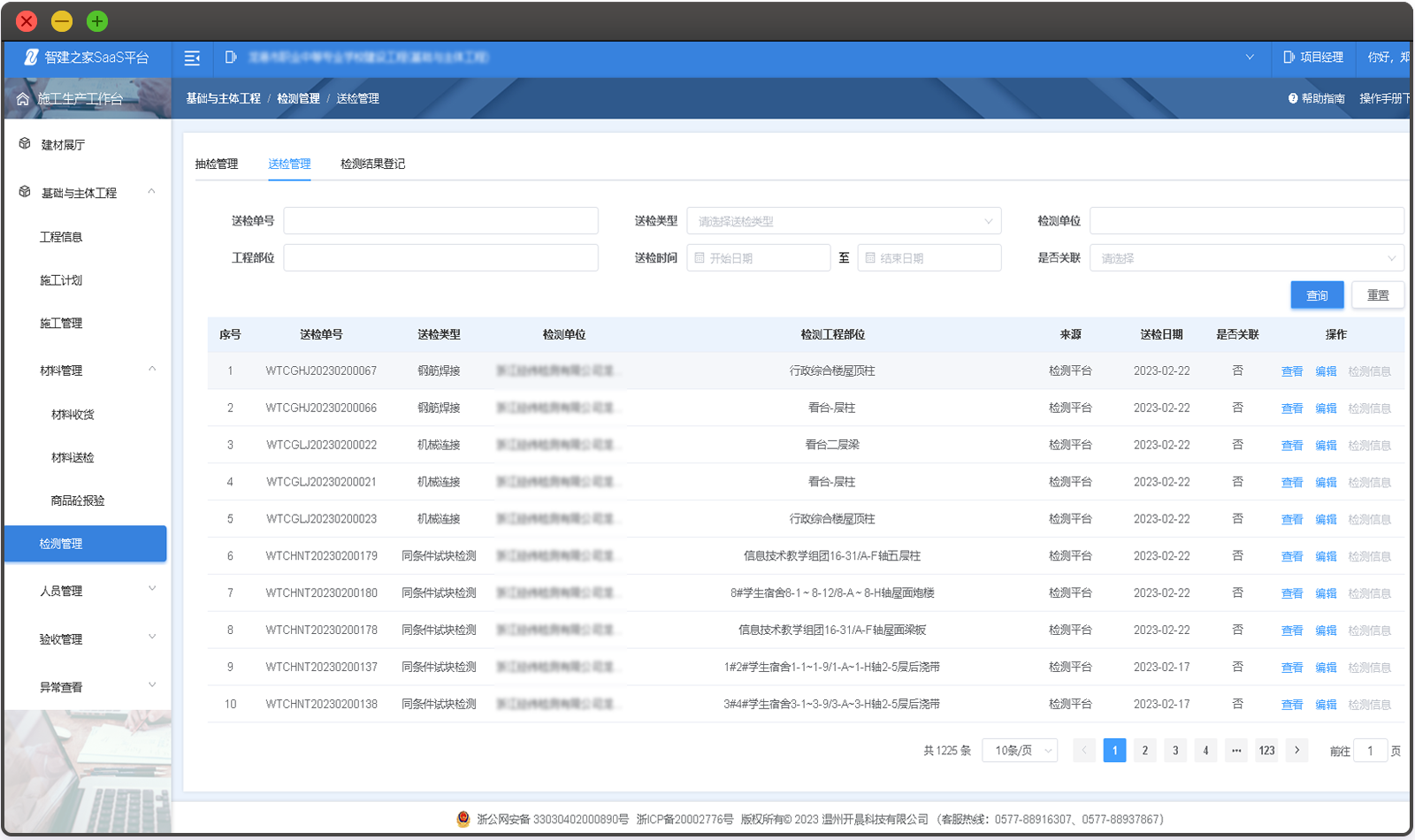
Task: Open 浙ICP备20002776号 footer link
Action: 685,820
